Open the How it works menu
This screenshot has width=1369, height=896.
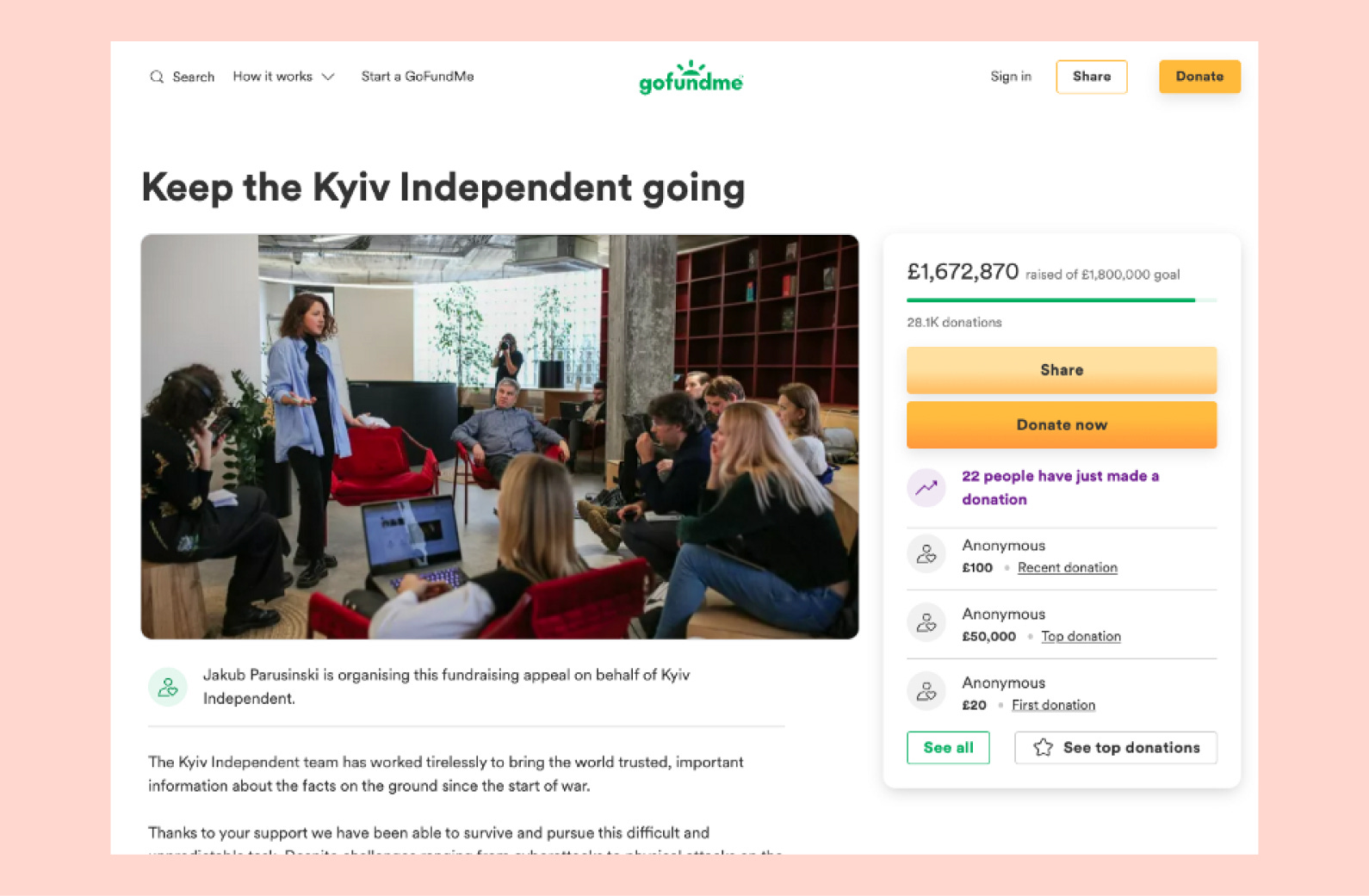[283, 77]
